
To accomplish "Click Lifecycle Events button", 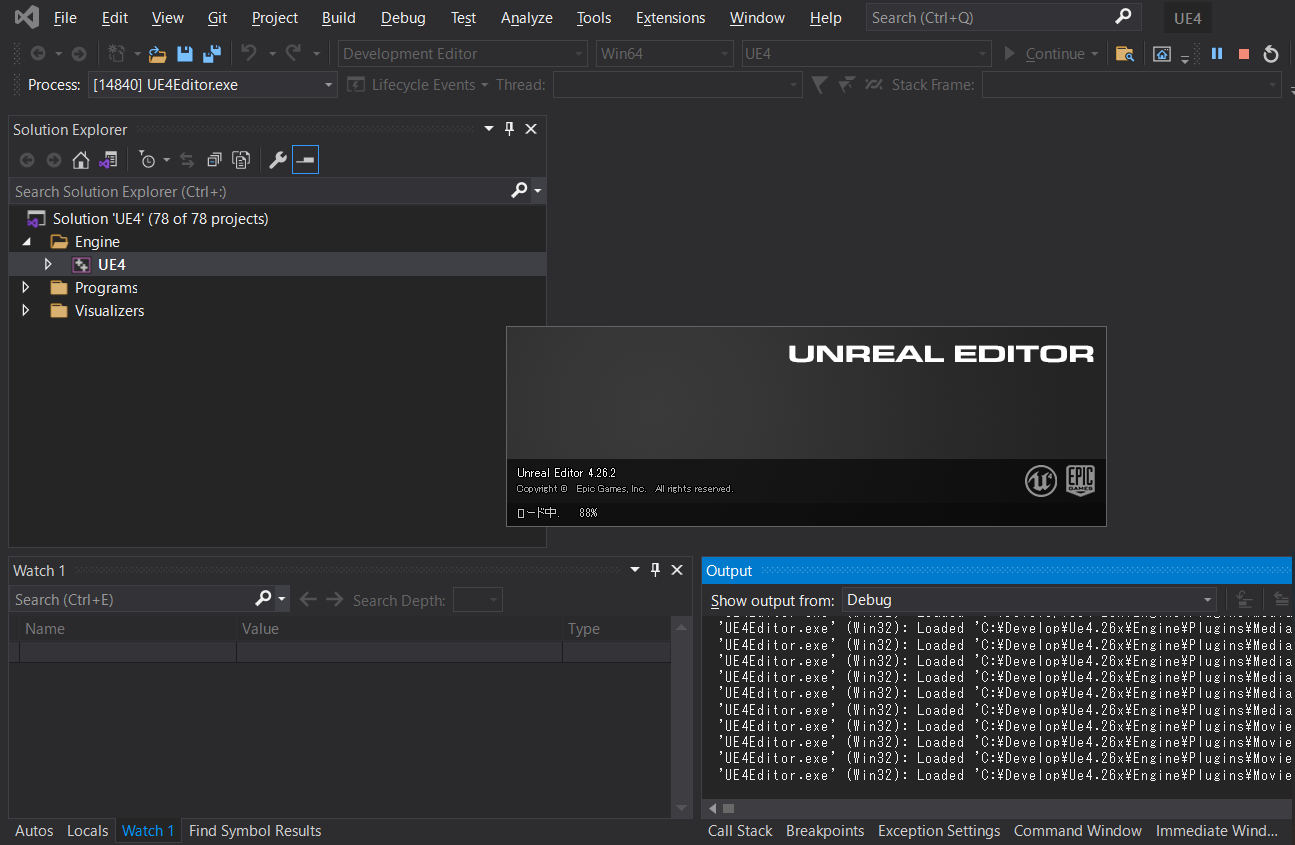I will pos(418,85).
